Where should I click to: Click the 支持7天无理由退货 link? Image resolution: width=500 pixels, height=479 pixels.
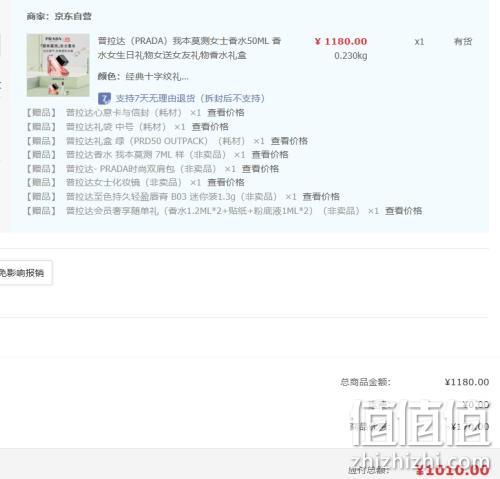pos(190,98)
